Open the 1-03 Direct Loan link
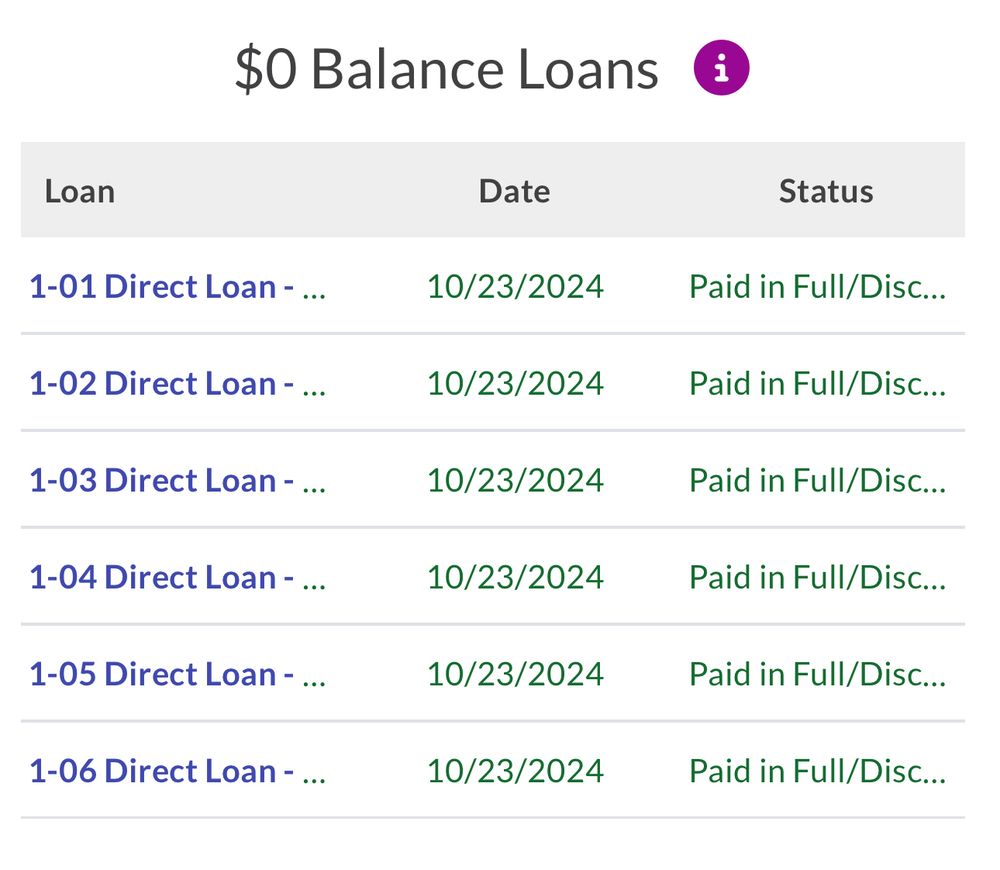Viewport: 1000px width, 870px height. pos(178,480)
